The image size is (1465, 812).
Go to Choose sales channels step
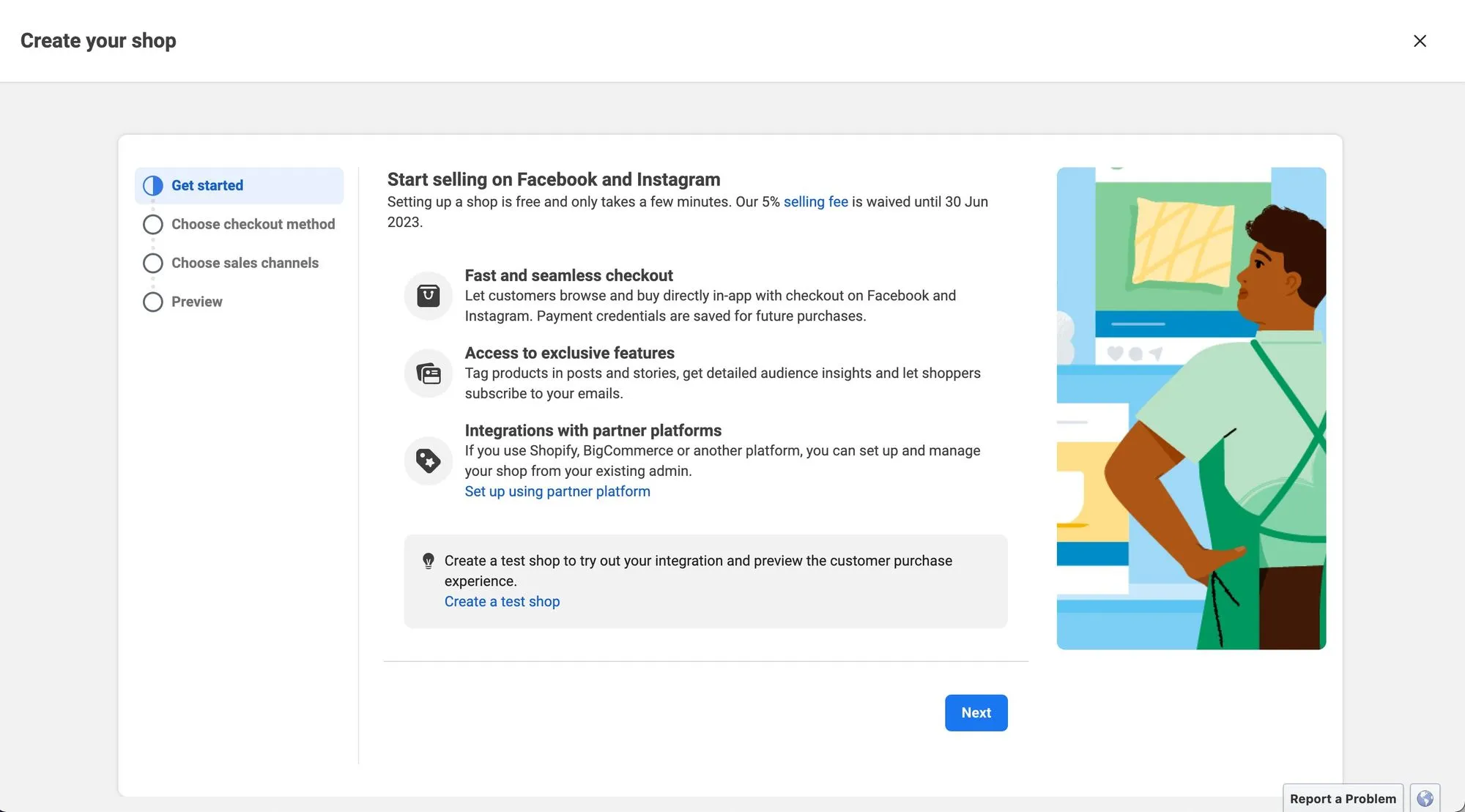(x=245, y=264)
